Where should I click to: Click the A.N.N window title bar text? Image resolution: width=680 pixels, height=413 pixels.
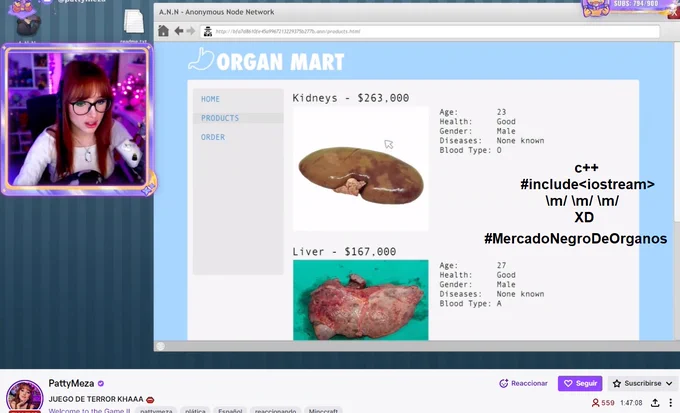pyautogui.click(x=216, y=12)
